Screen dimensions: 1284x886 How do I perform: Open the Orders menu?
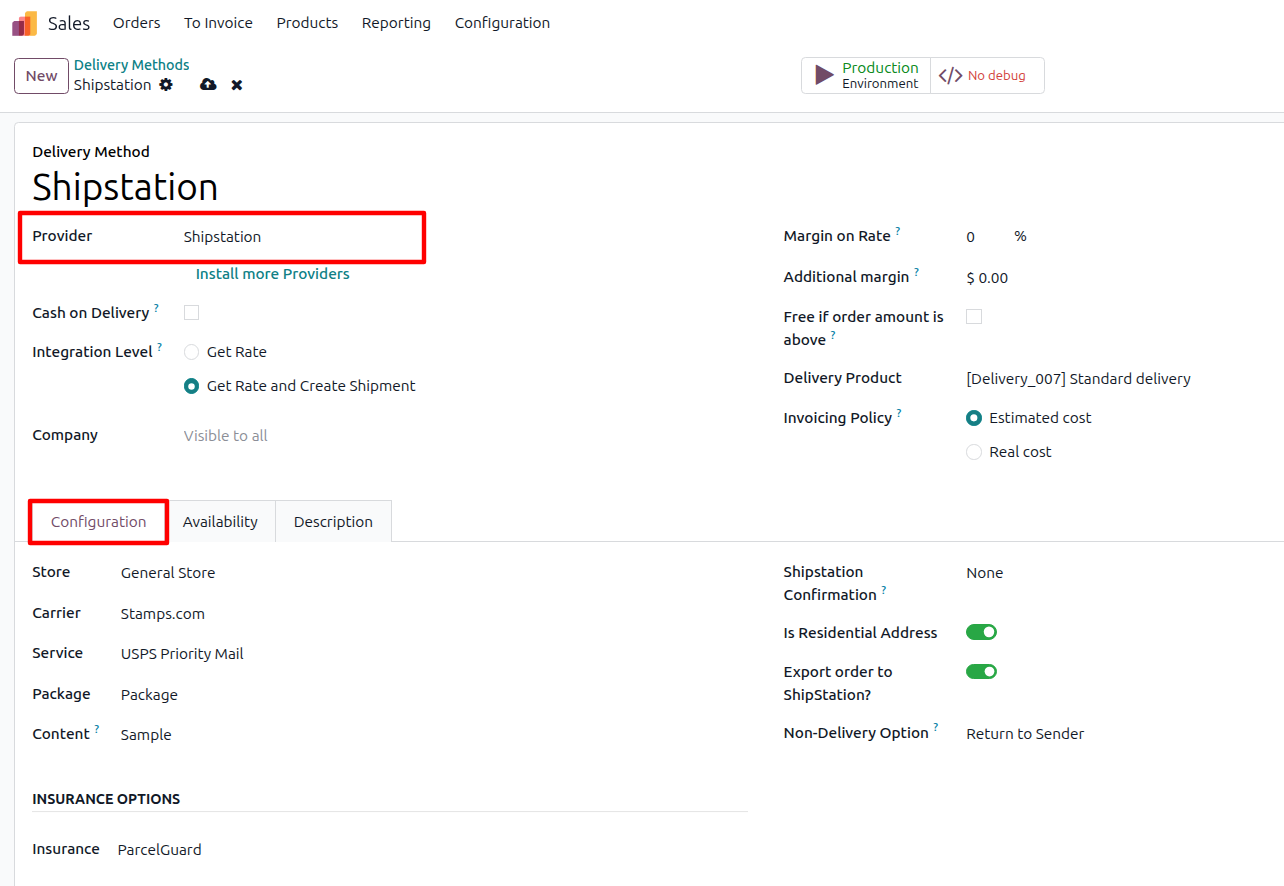pos(136,23)
